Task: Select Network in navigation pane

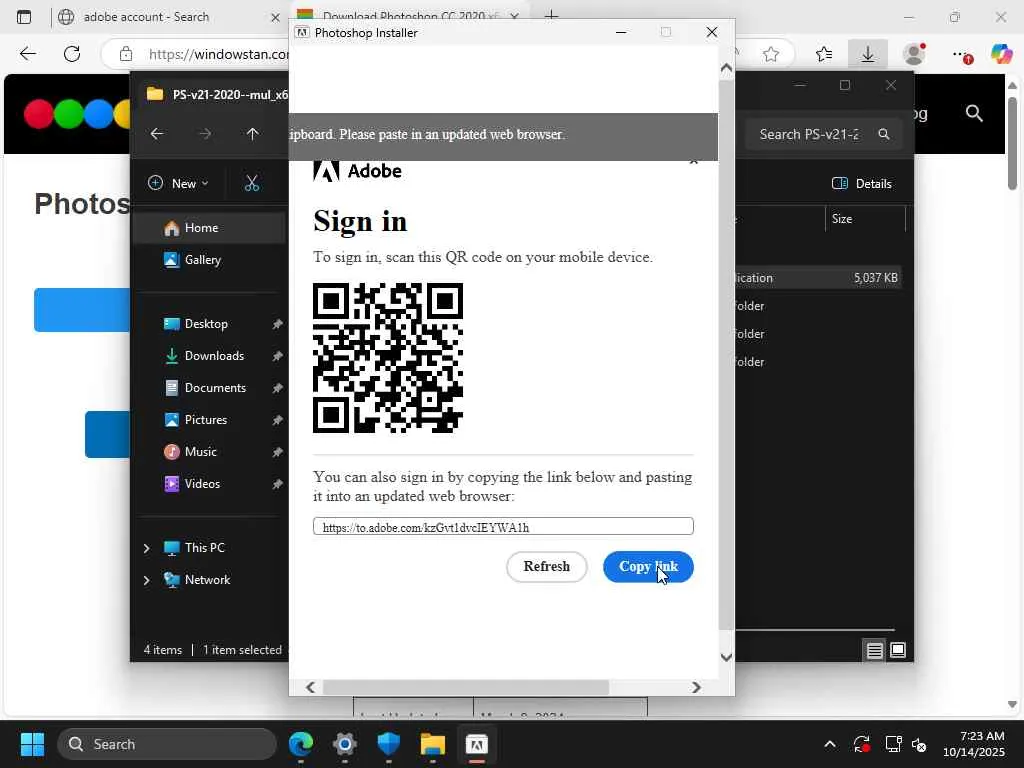Action: (207, 580)
